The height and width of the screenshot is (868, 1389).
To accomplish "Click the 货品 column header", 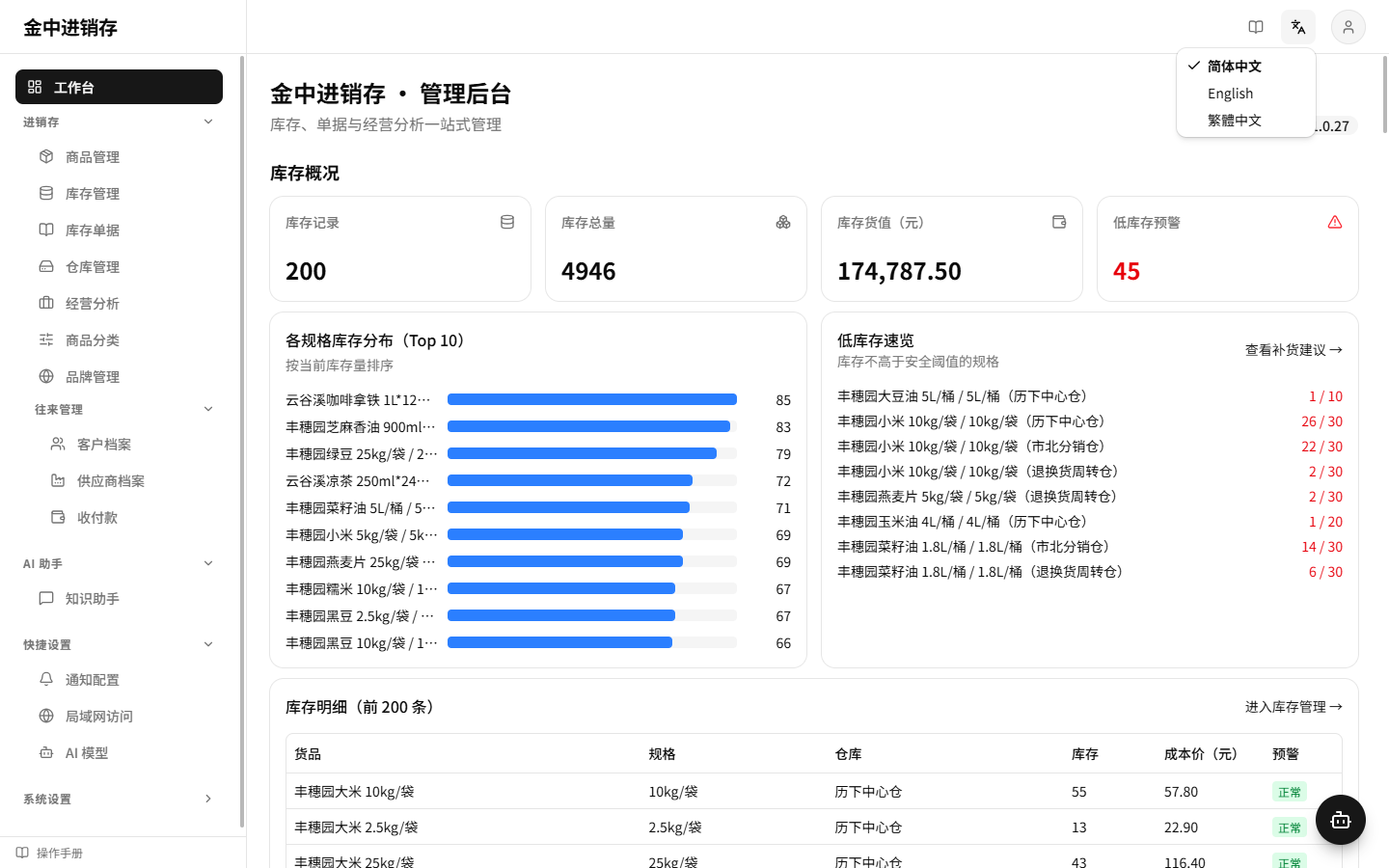I will pyautogui.click(x=308, y=754).
